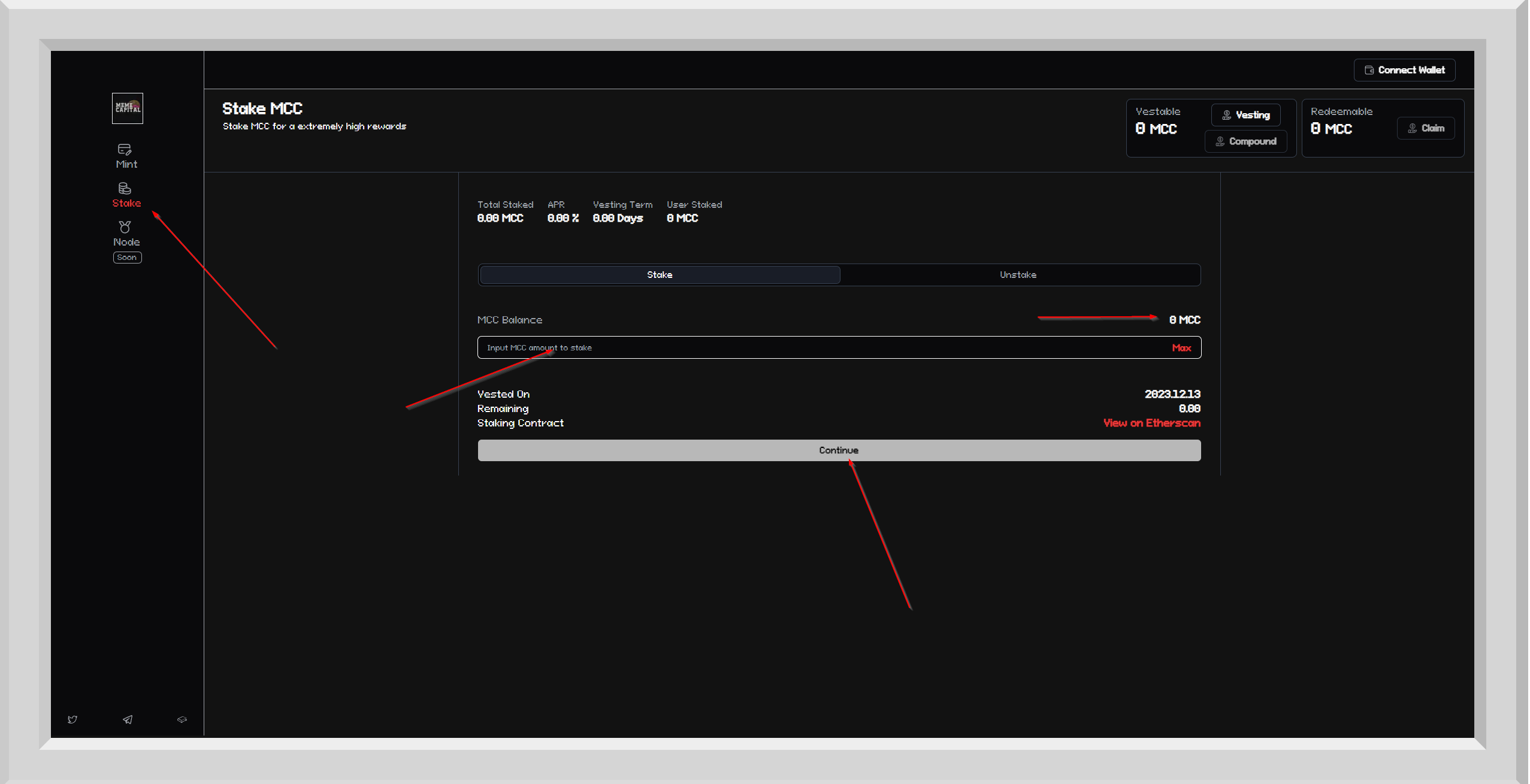Click the wallet icon in Connect Wallet

click(1369, 70)
